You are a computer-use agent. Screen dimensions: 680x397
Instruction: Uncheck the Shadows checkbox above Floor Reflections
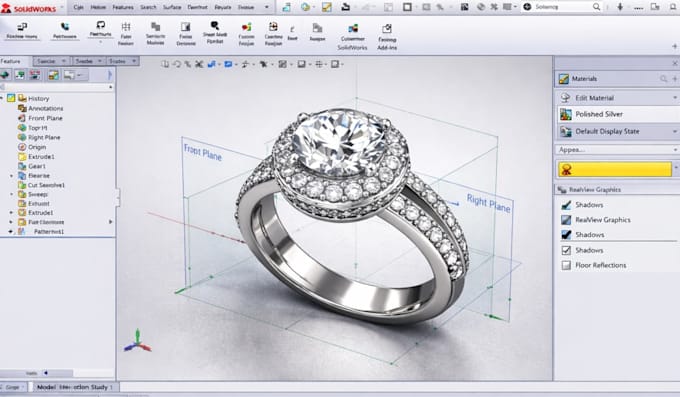[x=566, y=250]
